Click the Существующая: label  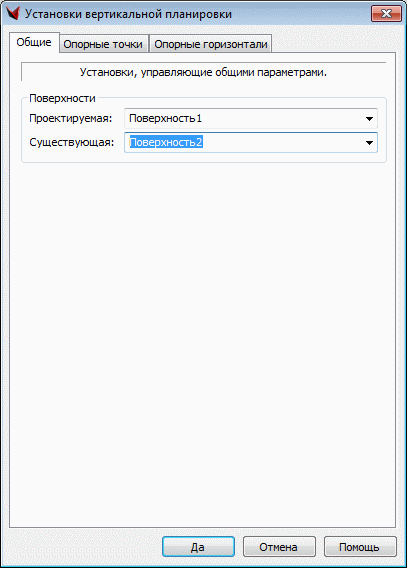(72, 142)
